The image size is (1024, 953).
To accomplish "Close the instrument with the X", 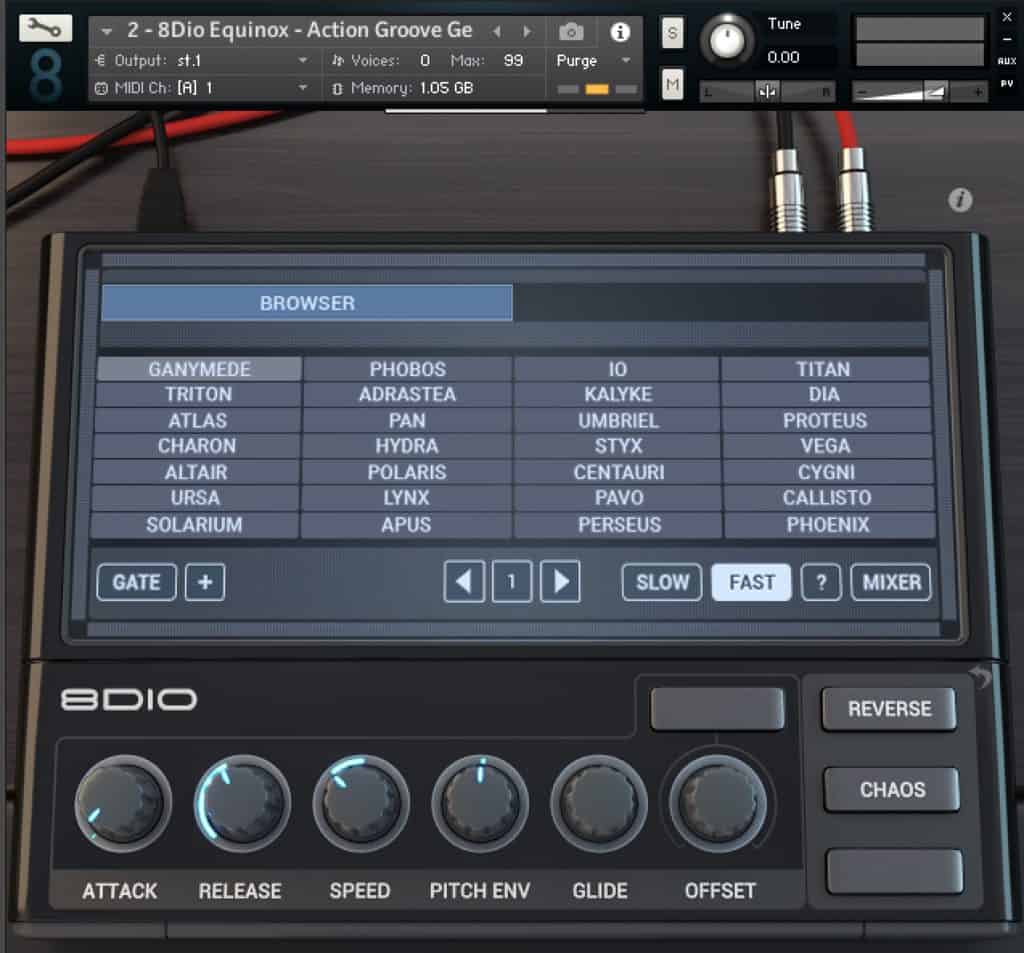I will point(1006,18).
